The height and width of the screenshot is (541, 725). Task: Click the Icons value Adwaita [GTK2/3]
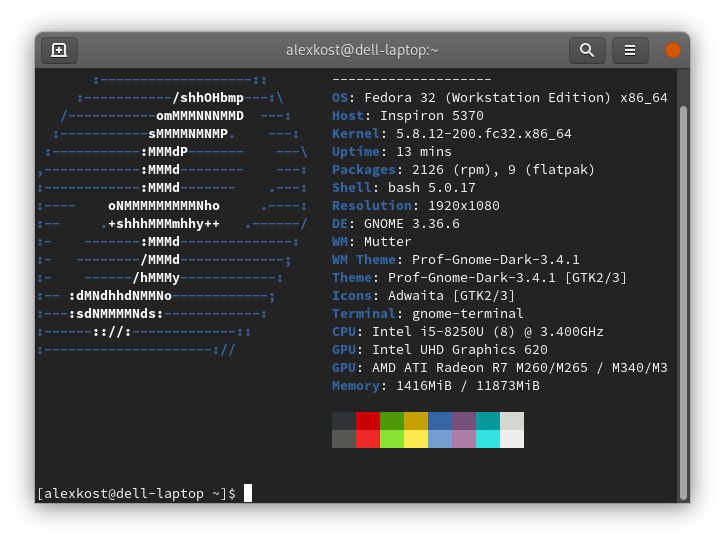click(x=451, y=296)
